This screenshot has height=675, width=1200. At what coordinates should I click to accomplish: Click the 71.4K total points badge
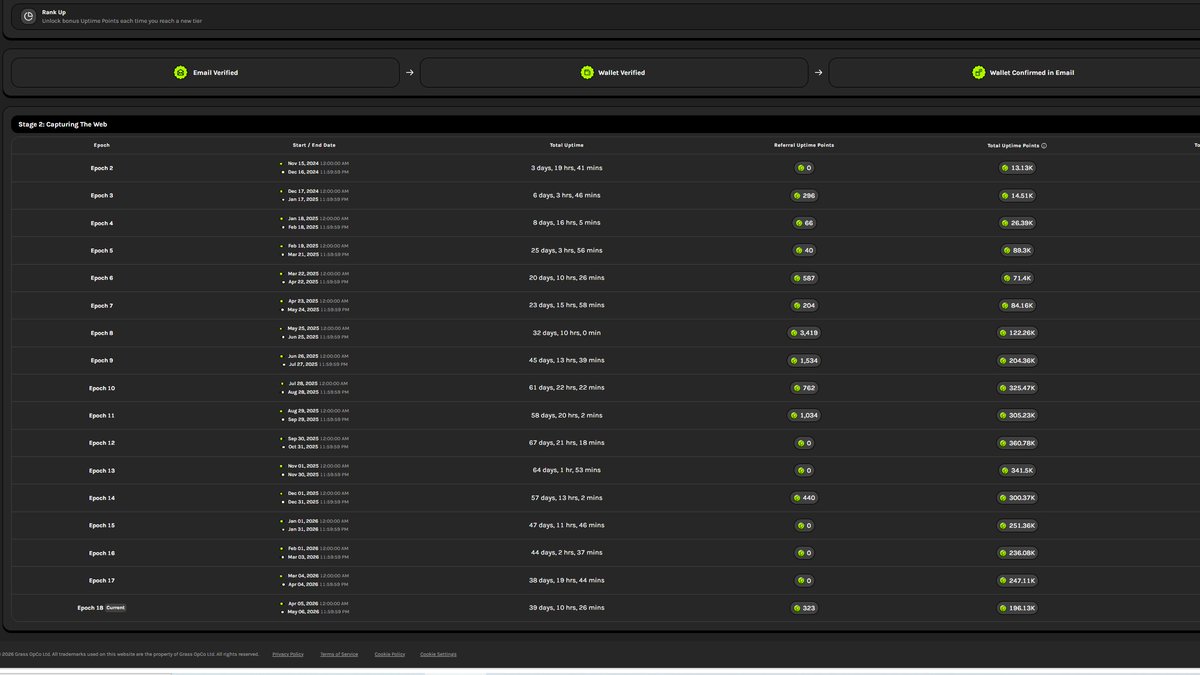click(1017, 278)
